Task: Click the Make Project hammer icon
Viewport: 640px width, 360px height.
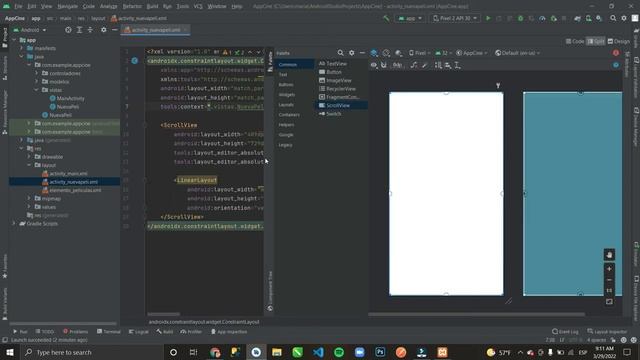Action: [x=386, y=18]
